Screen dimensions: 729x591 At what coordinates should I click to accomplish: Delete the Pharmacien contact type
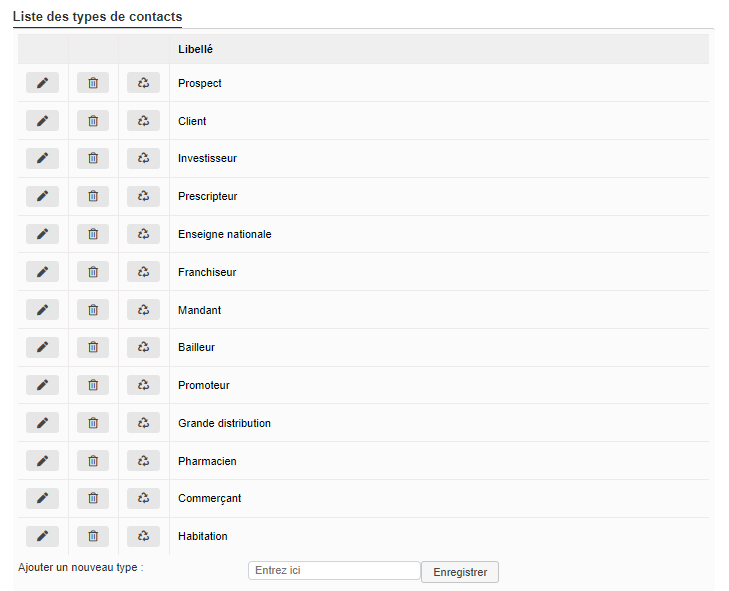click(x=93, y=461)
